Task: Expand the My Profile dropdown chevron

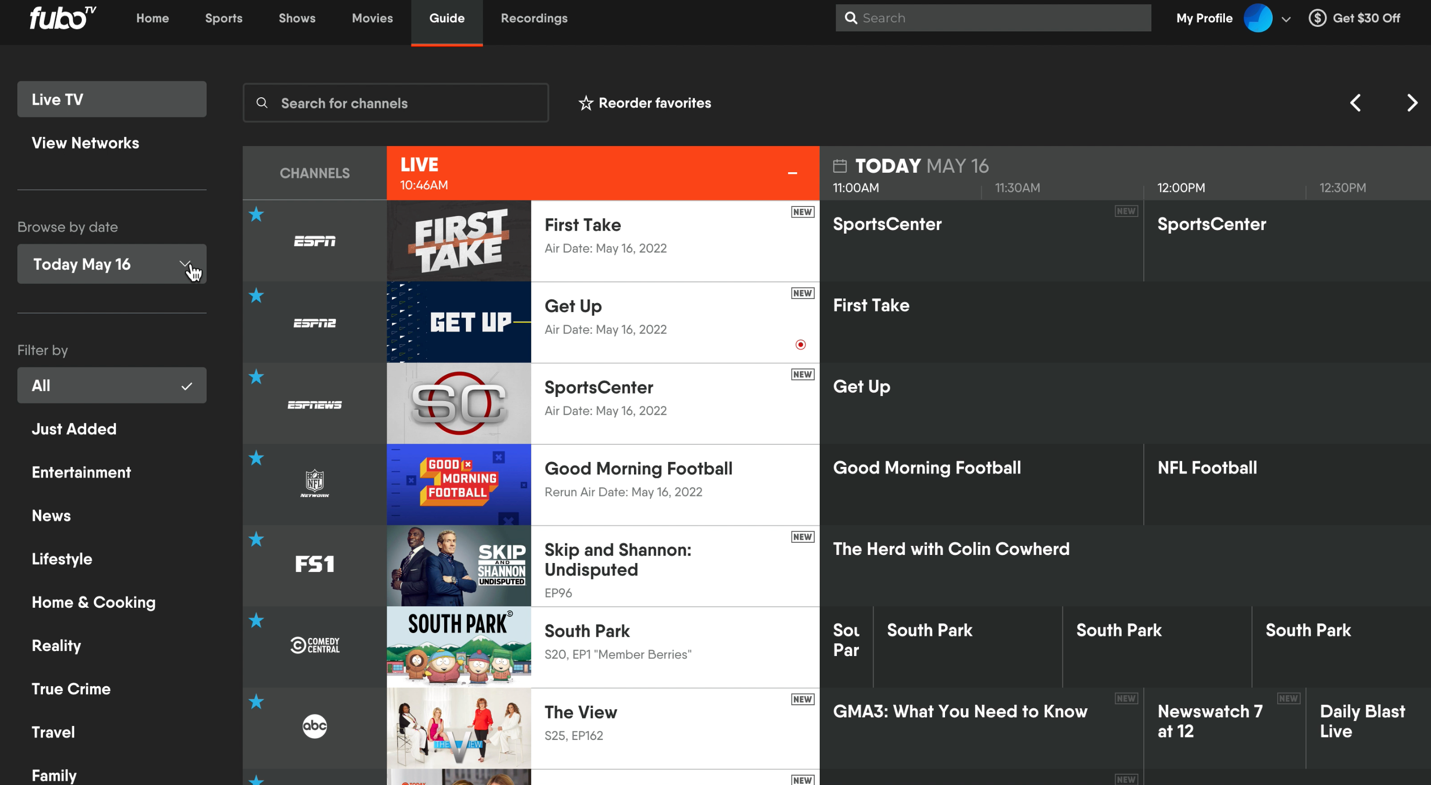Action: click(x=1286, y=19)
